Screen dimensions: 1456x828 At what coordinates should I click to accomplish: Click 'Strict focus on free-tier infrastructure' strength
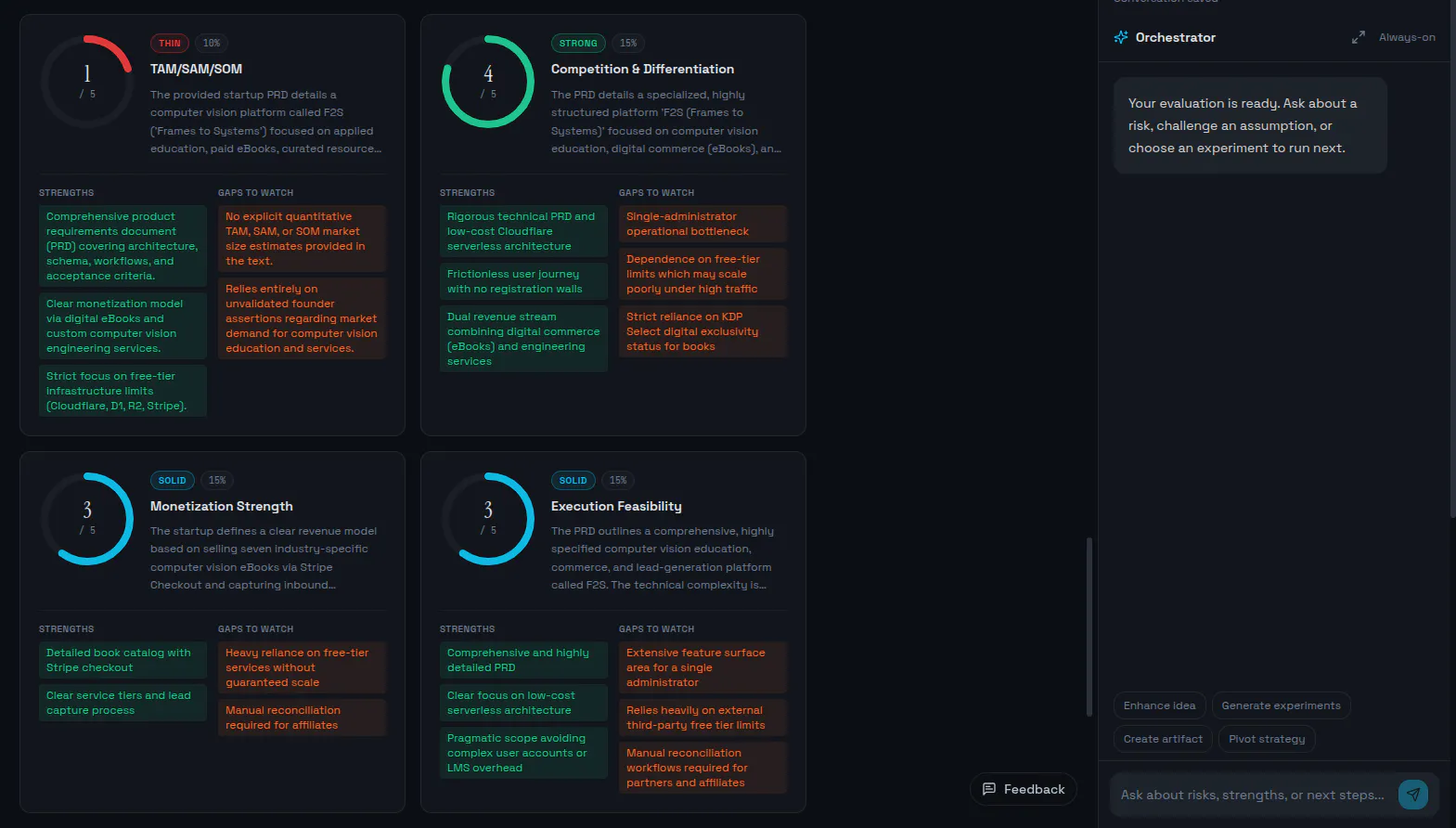click(x=122, y=391)
